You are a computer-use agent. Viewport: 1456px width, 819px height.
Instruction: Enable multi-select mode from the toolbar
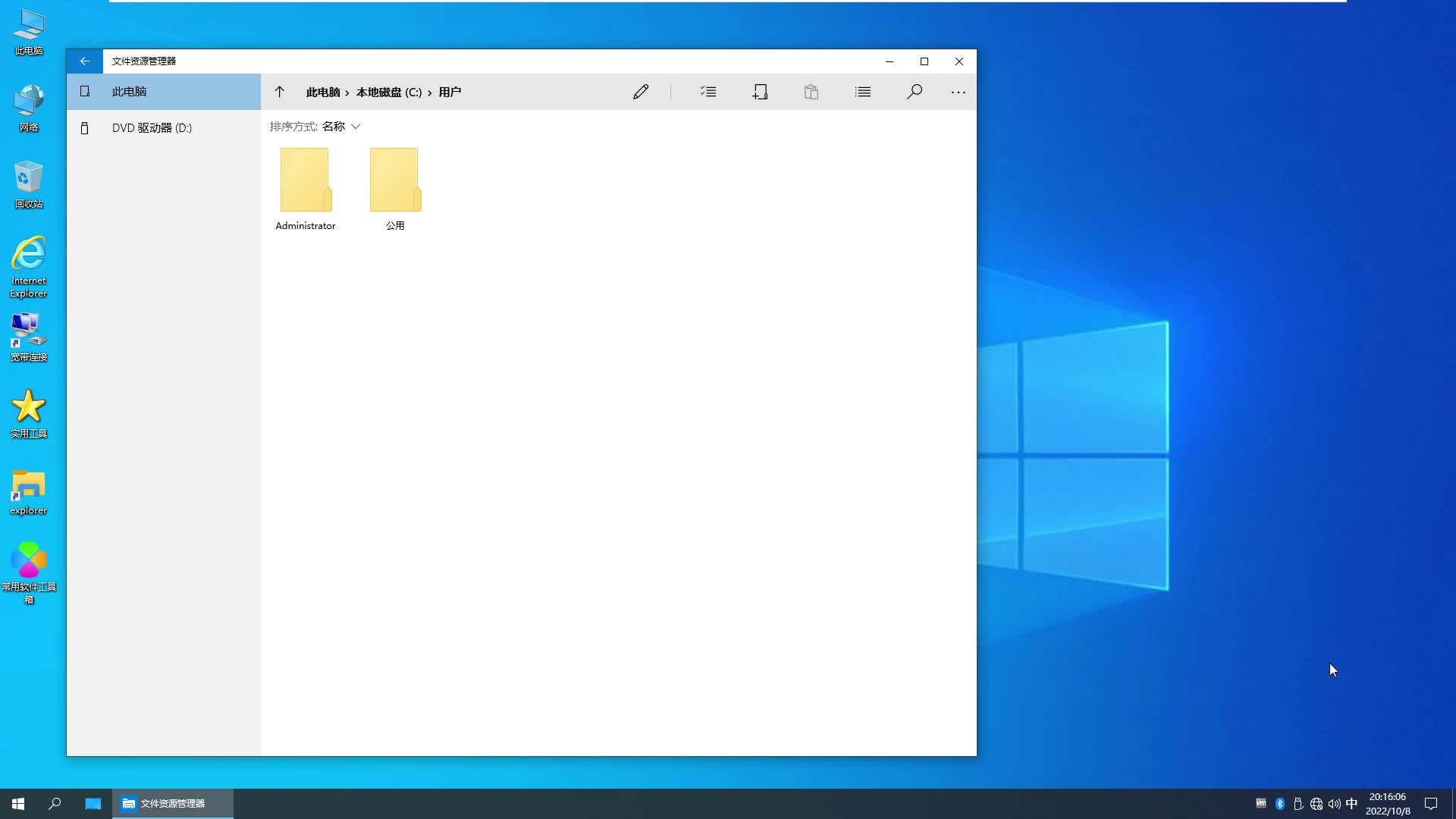pyautogui.click(x=708, y=92)
